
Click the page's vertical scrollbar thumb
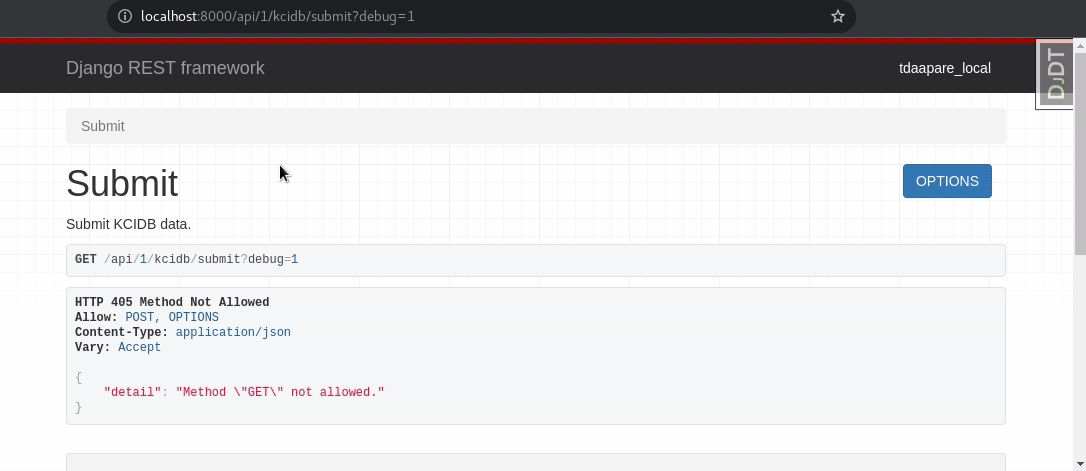[x=1079, y=150]
